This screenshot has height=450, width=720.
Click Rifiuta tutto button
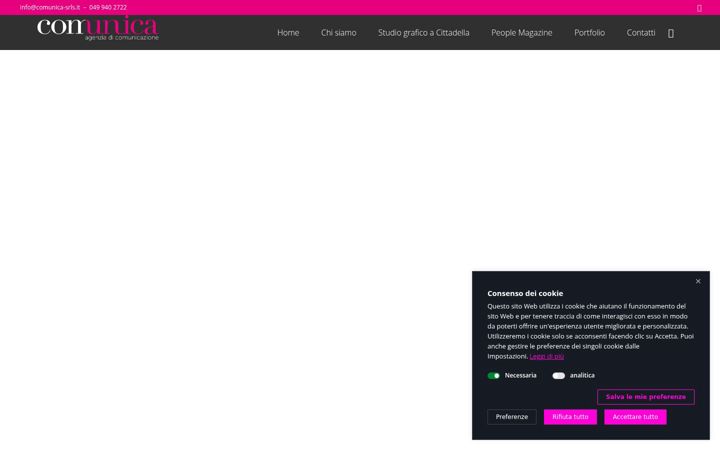click(x=570, y=417)
